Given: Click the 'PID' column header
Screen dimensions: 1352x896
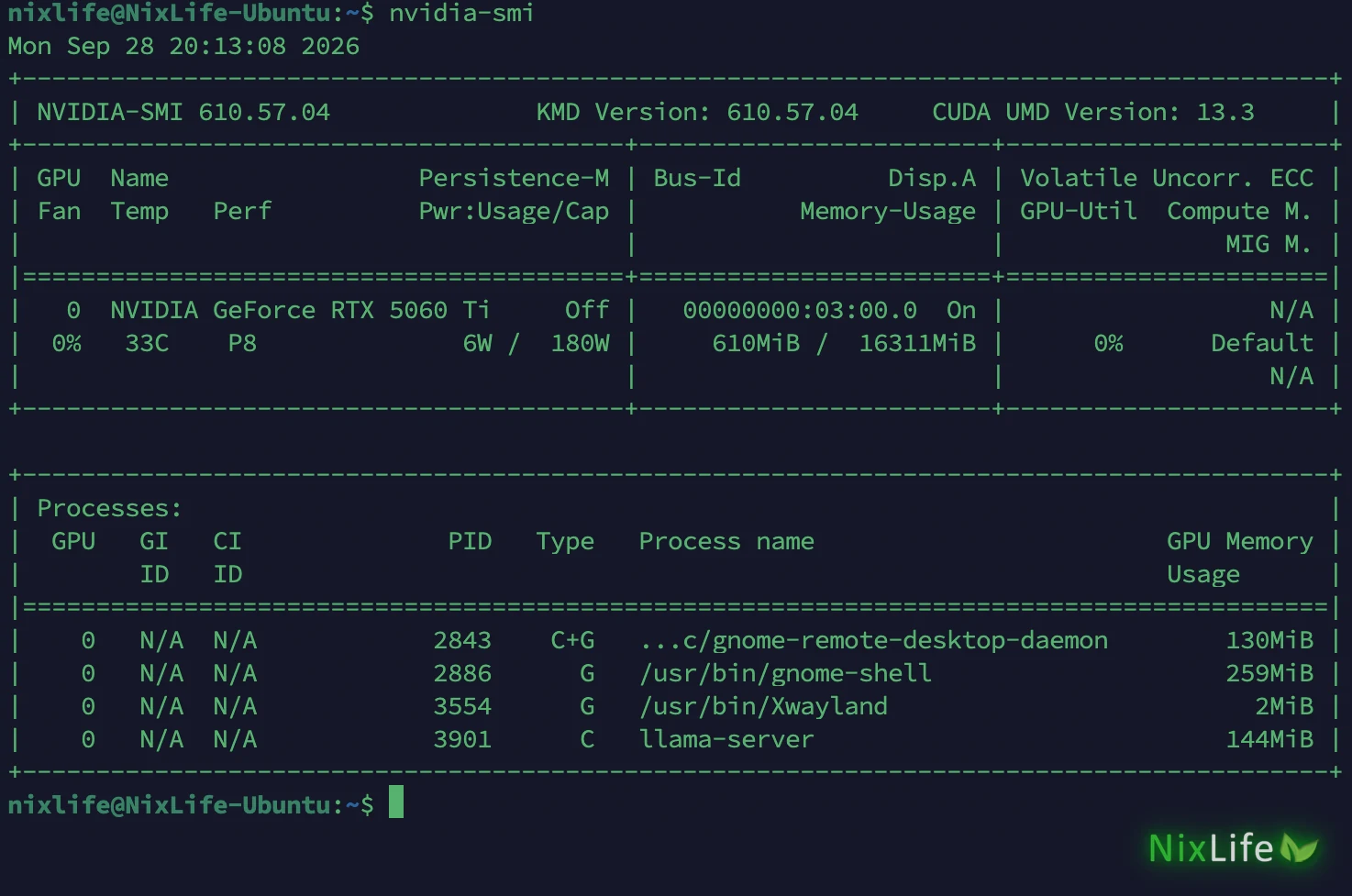Looking at the screenshot, I should pos(470,541).
